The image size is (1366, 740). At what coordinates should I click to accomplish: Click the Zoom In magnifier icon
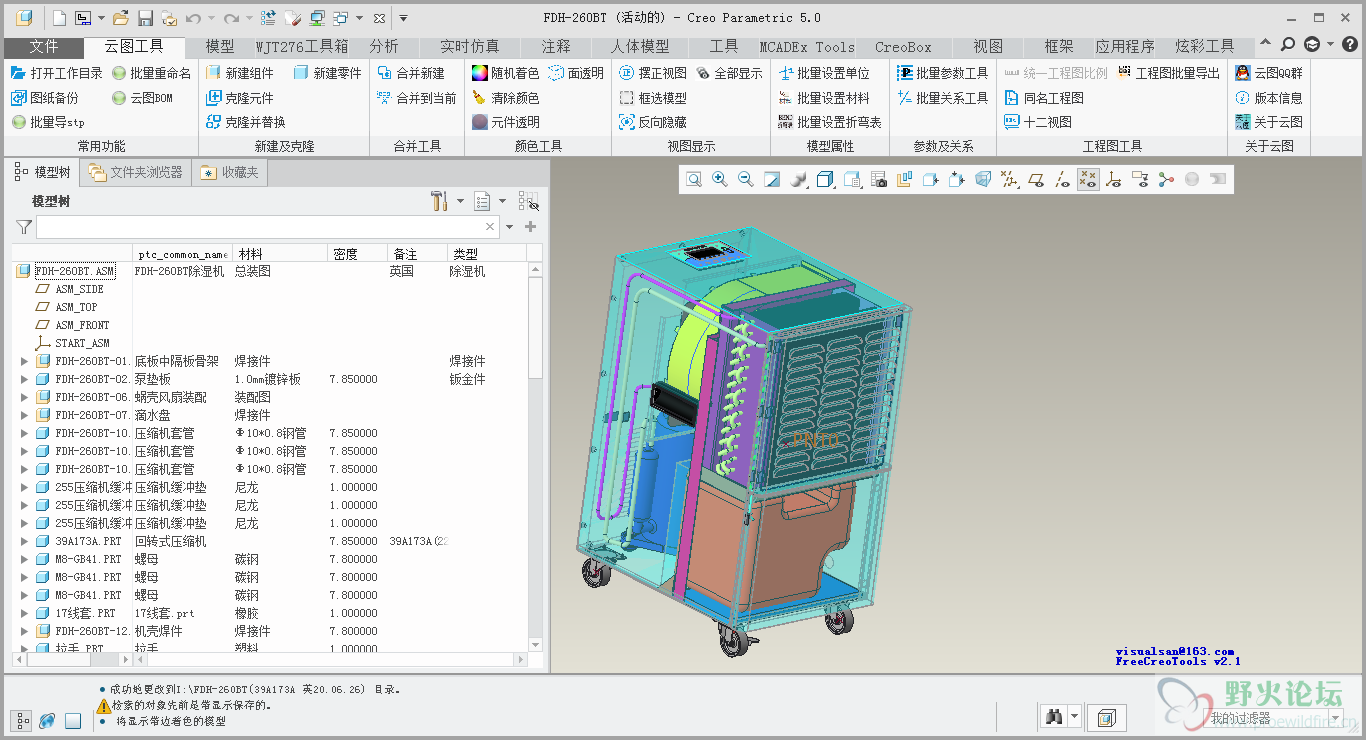click(x=720, y=180)
